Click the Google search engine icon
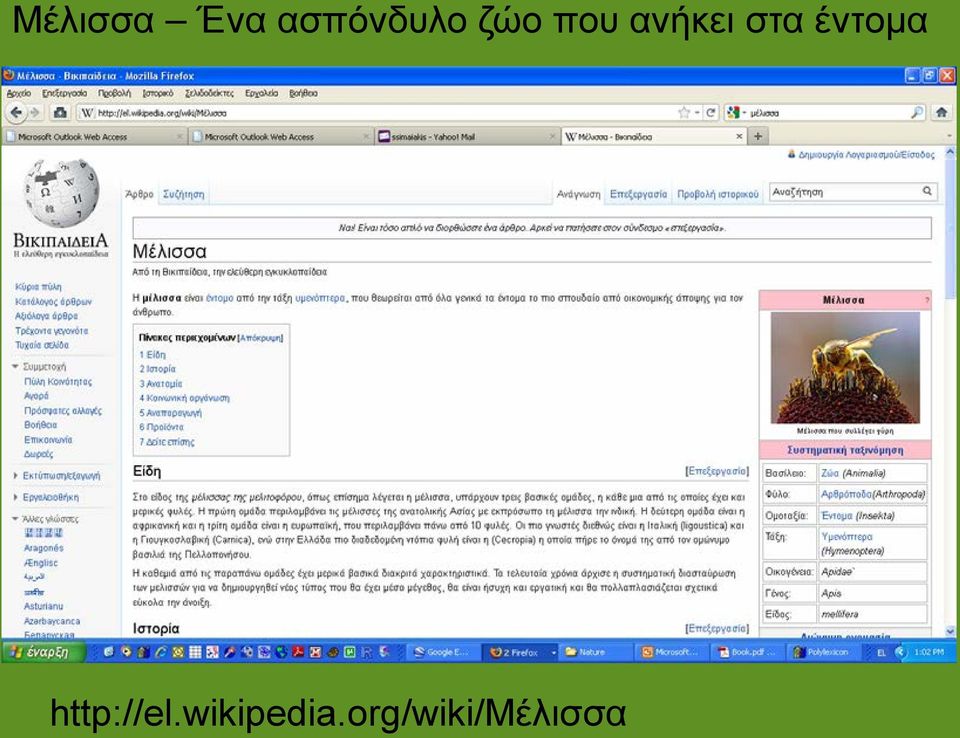This screenshot has width=960, height=738. pos(732,113)
